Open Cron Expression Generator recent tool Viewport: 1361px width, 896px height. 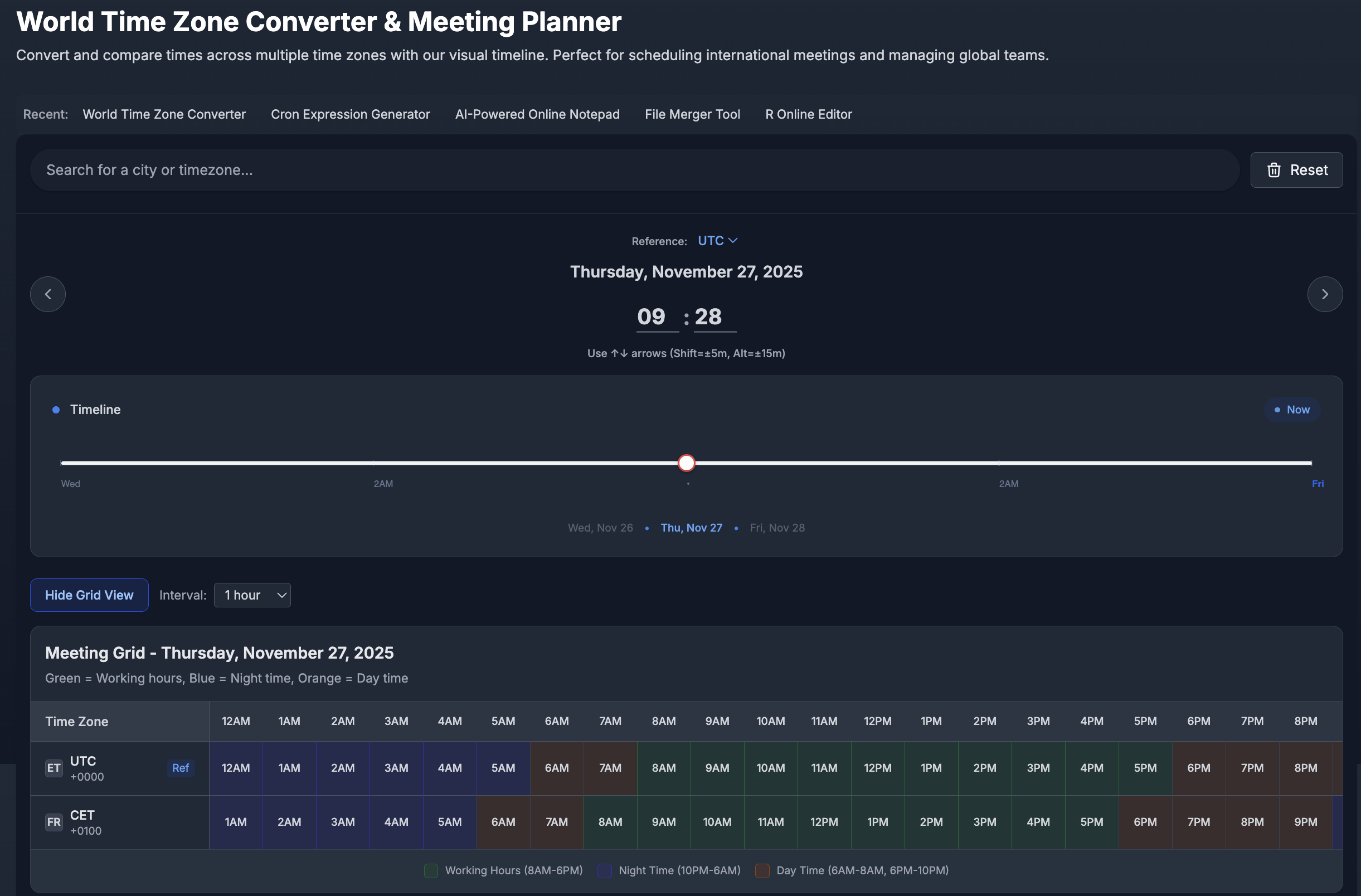tap(350, 114)
